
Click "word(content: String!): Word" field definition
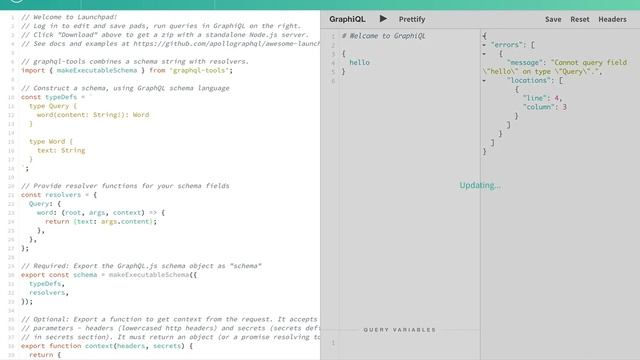point(93,115)
